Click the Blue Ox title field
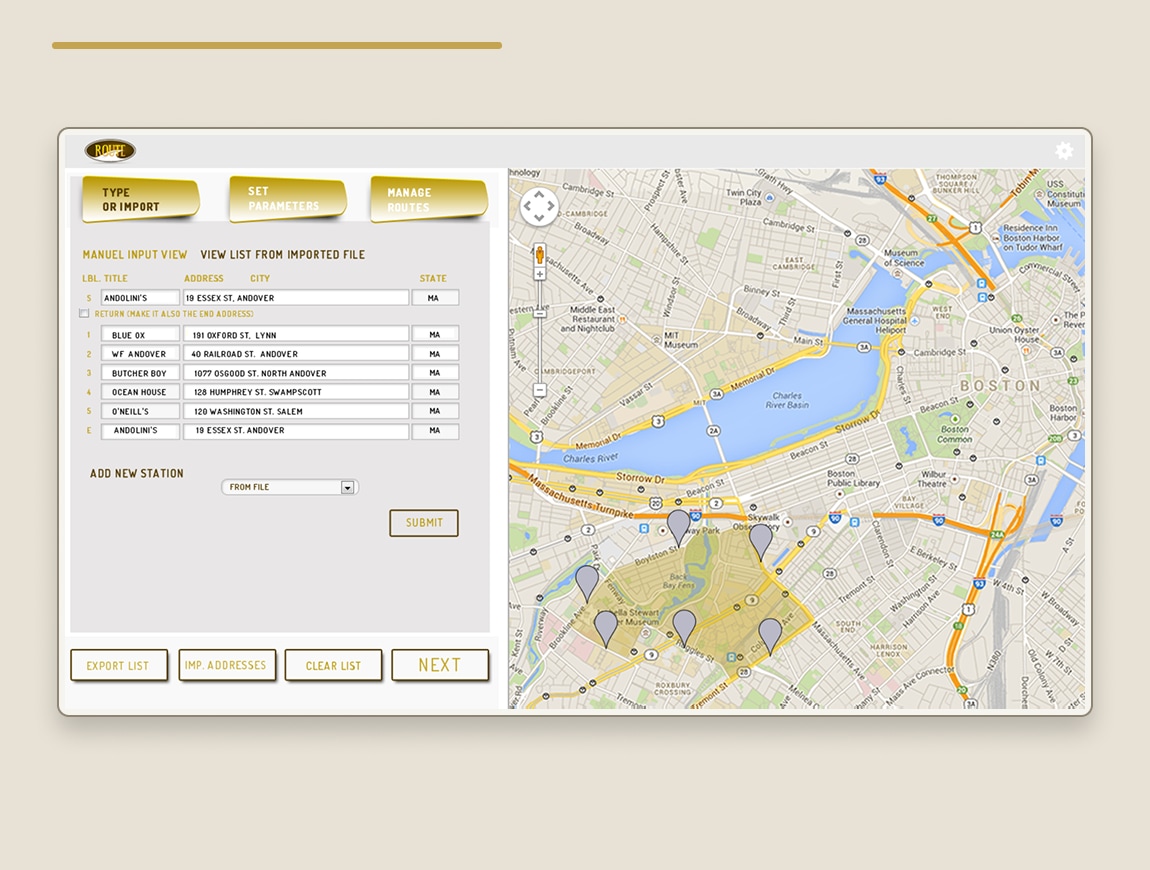This screenshot has height=870, width=1150. pyautogui.click(x=140, y=335)
